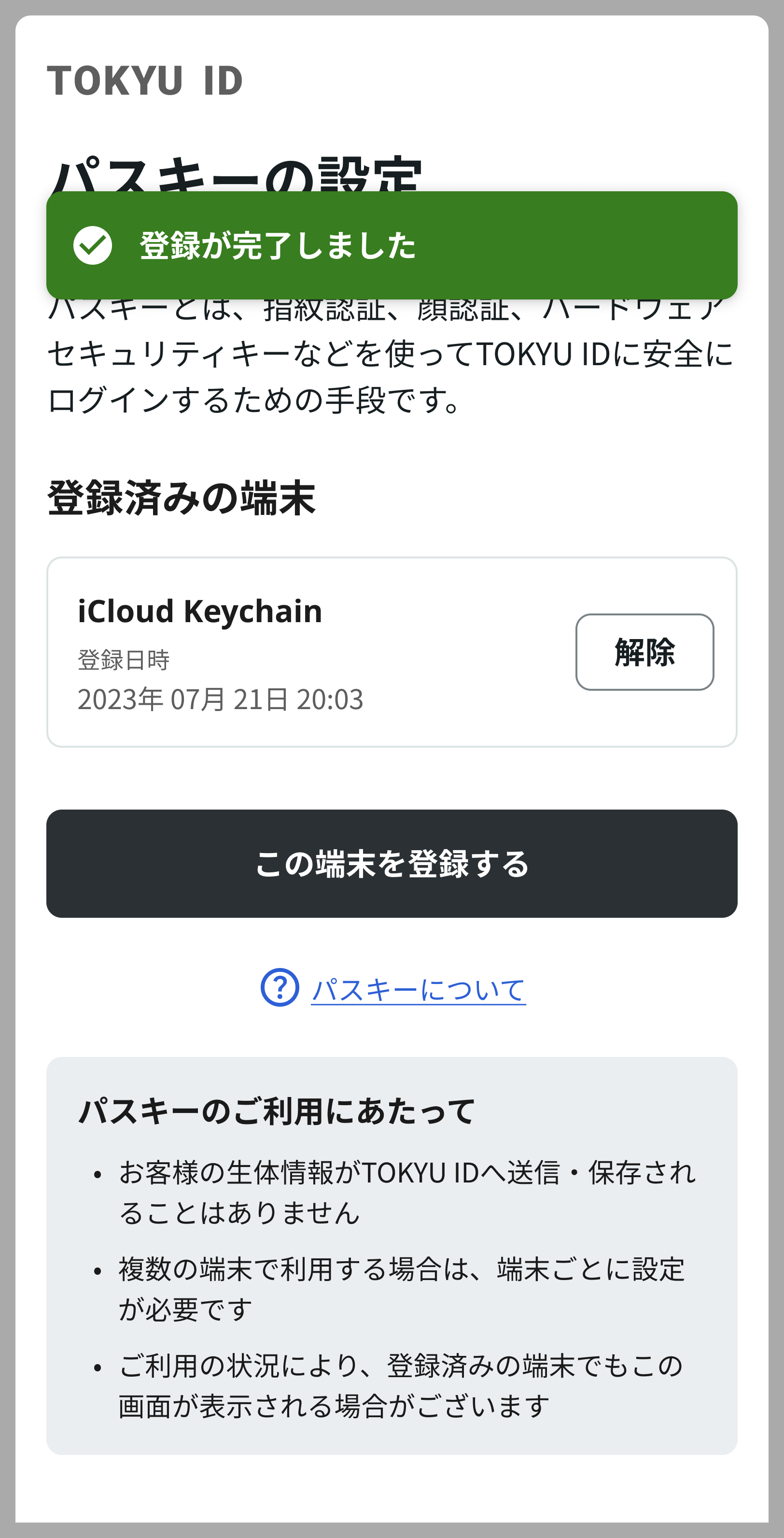Click the 登録済みの端末 section heading
This screenshot has height=1538, width=784.
(182, 498)
